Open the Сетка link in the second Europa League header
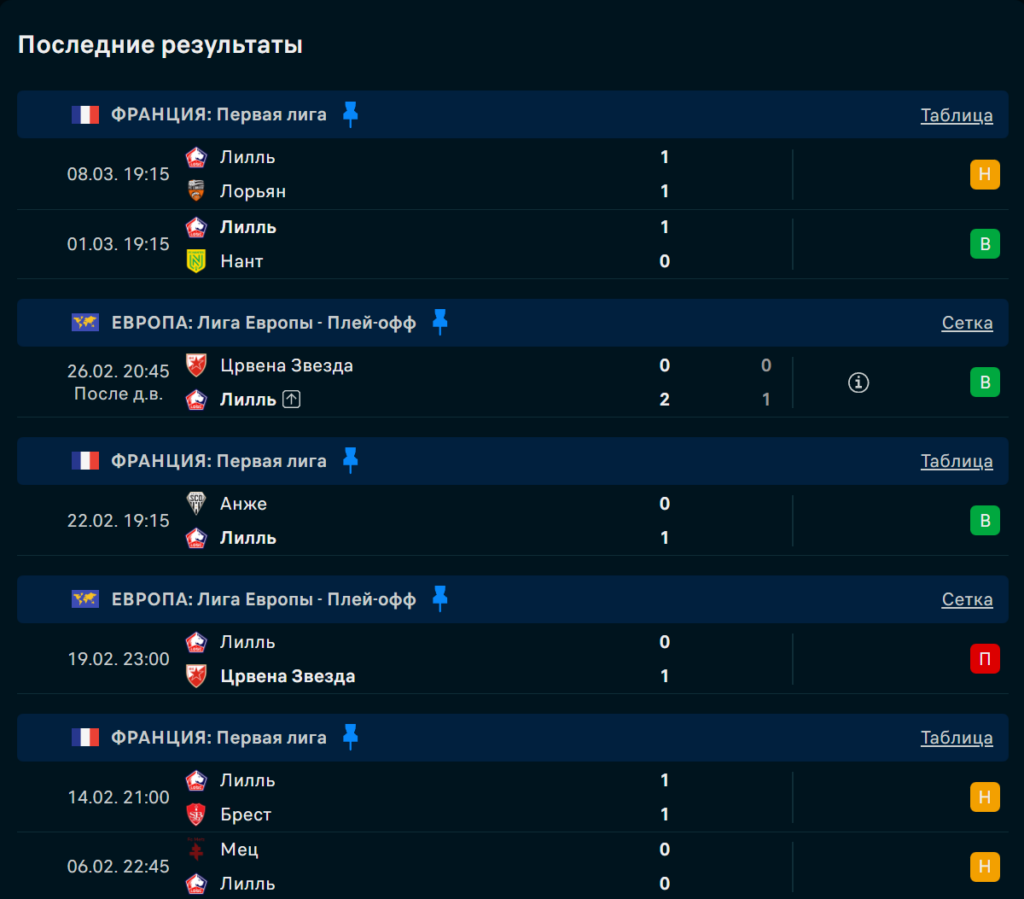The image size is (1024, 899). [x=967, y=600]
